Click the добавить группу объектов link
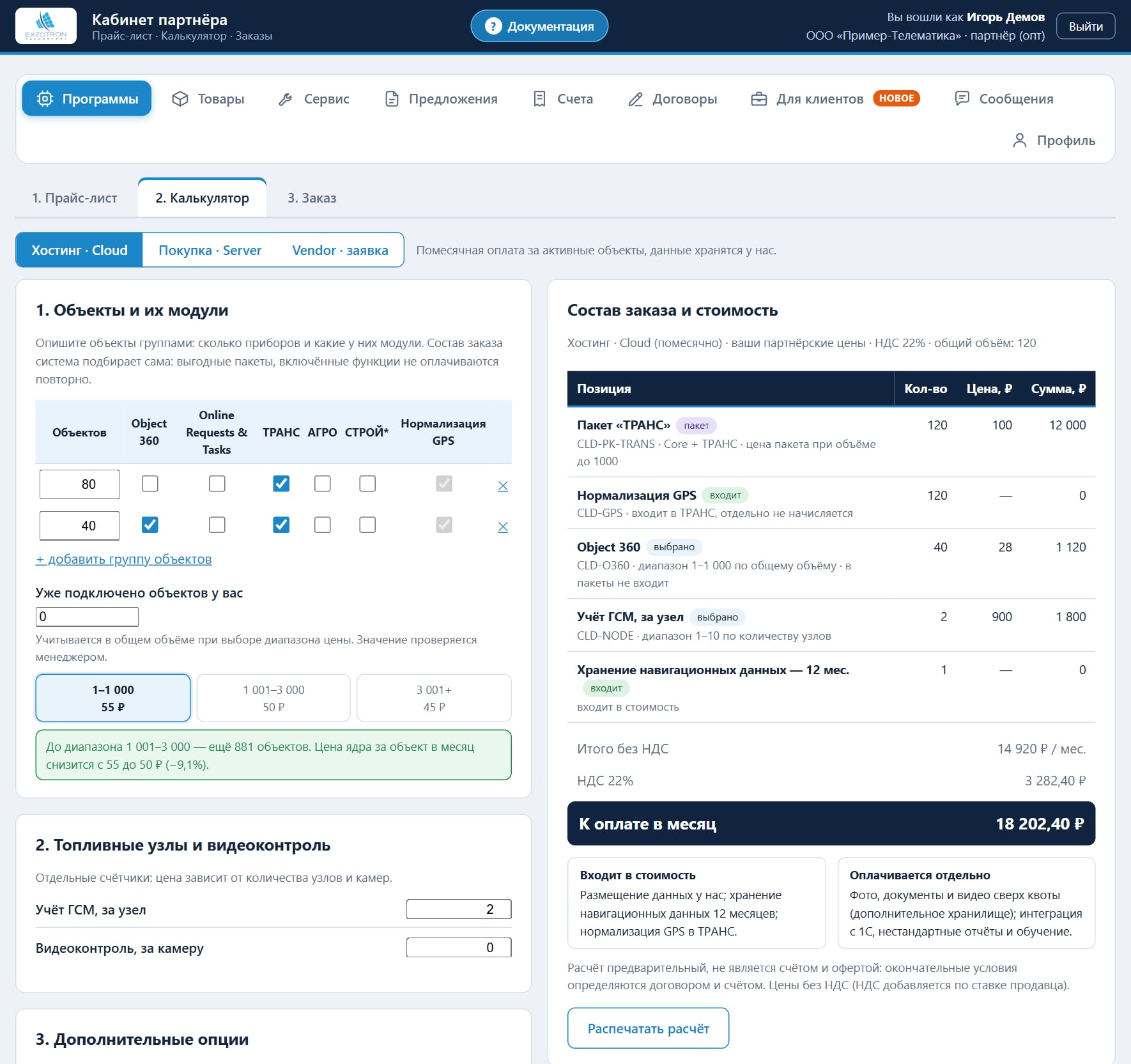 pos(123,559)
